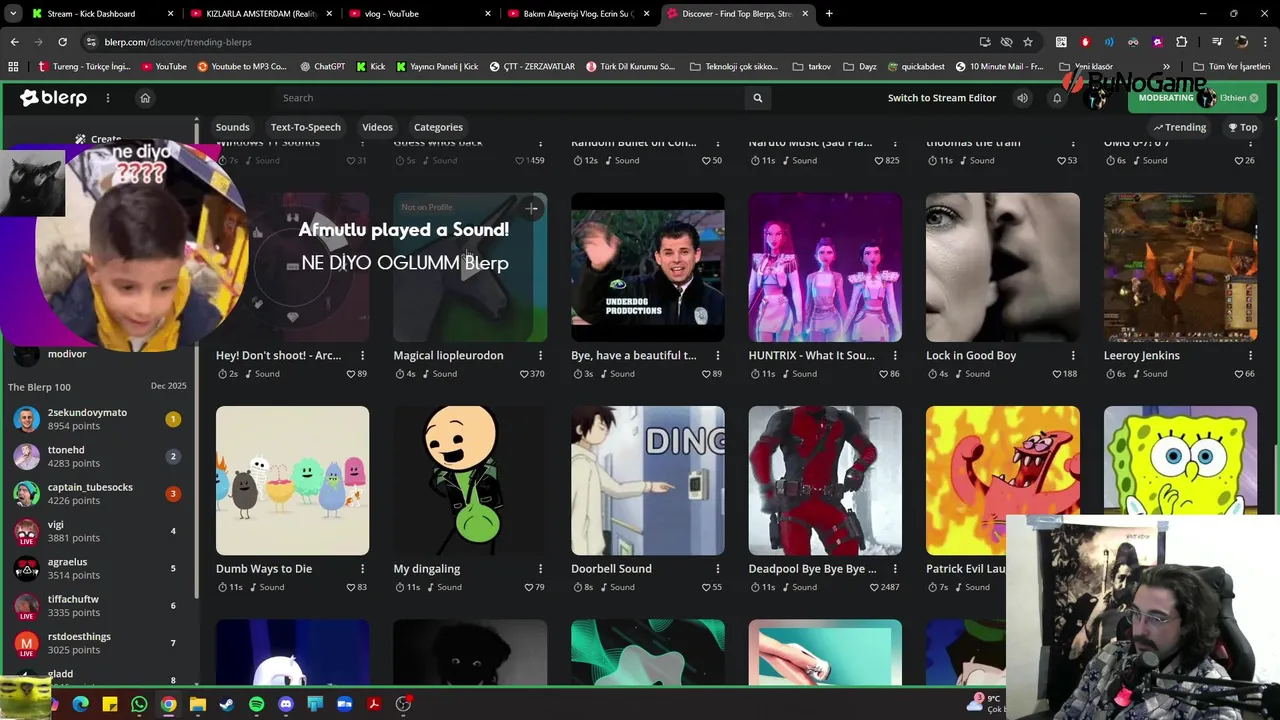Open options menu for Hey! Don't shoot!

pos(362,355)
